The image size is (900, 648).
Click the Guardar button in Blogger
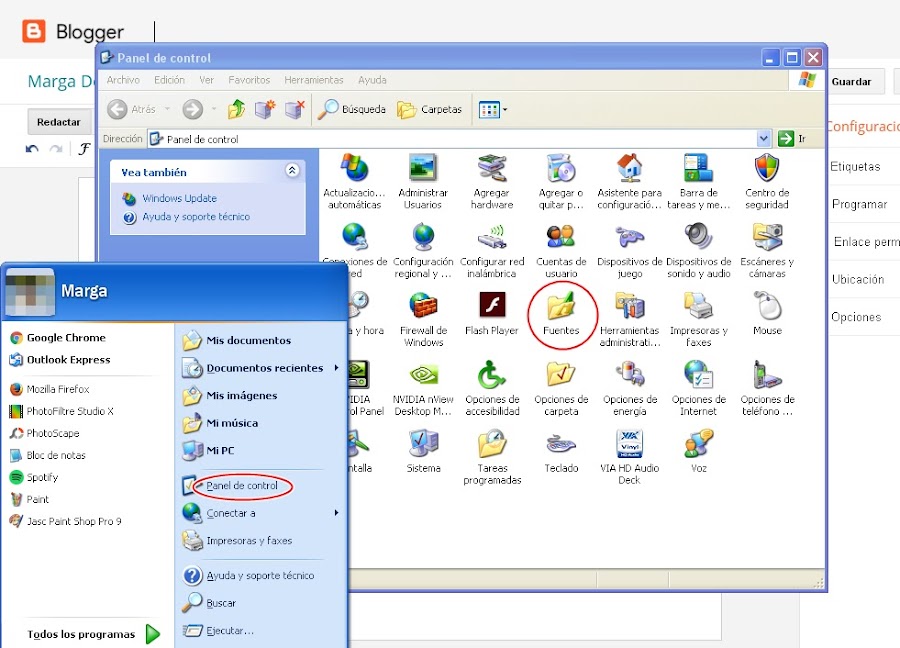pyautogui.click(x=851, y=82)
